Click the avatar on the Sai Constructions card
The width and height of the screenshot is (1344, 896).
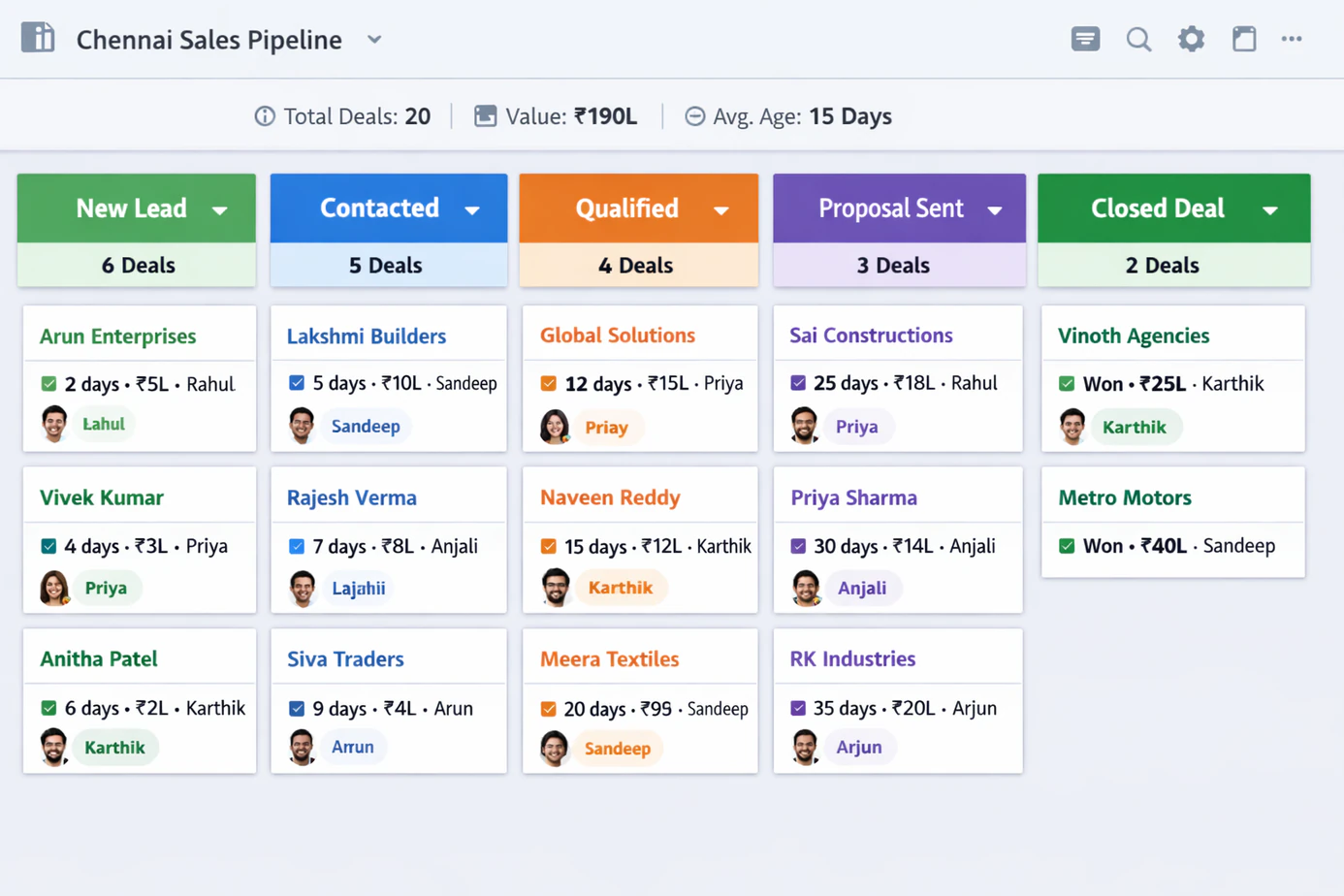804,426
